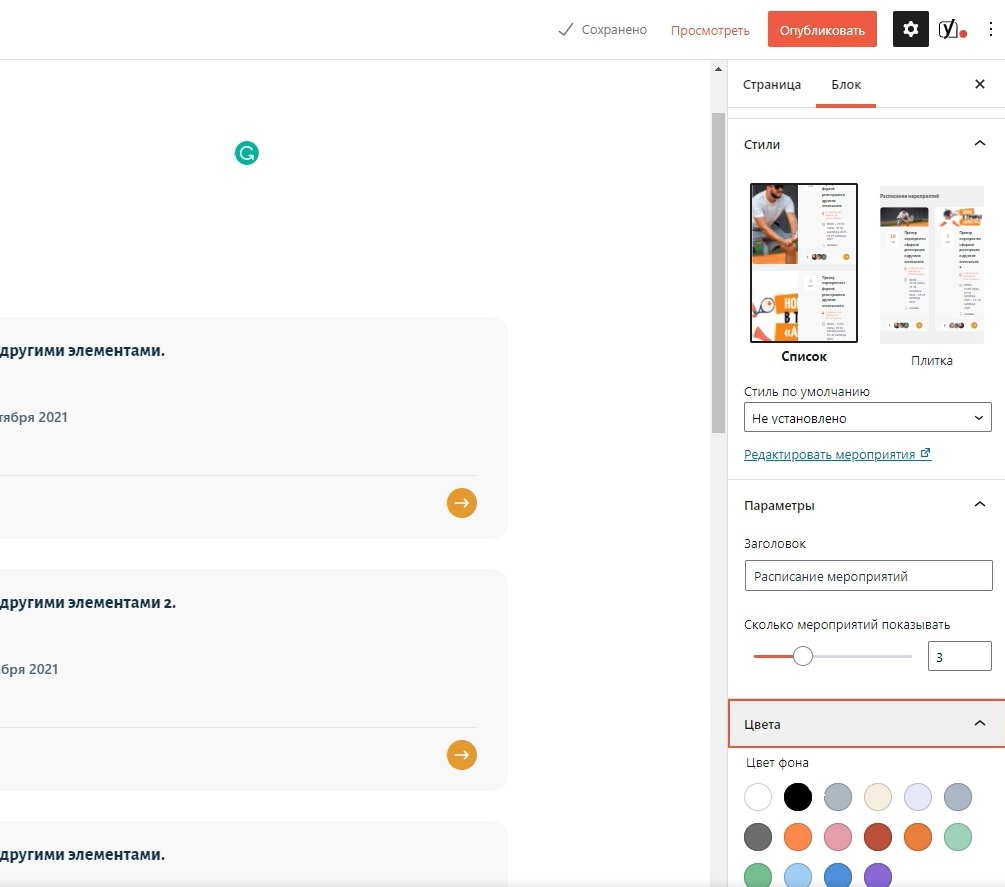Collapse the Цвета panel
Image resolution: width=1005 pixels, height=887 pixels.
tap(979, 724)
